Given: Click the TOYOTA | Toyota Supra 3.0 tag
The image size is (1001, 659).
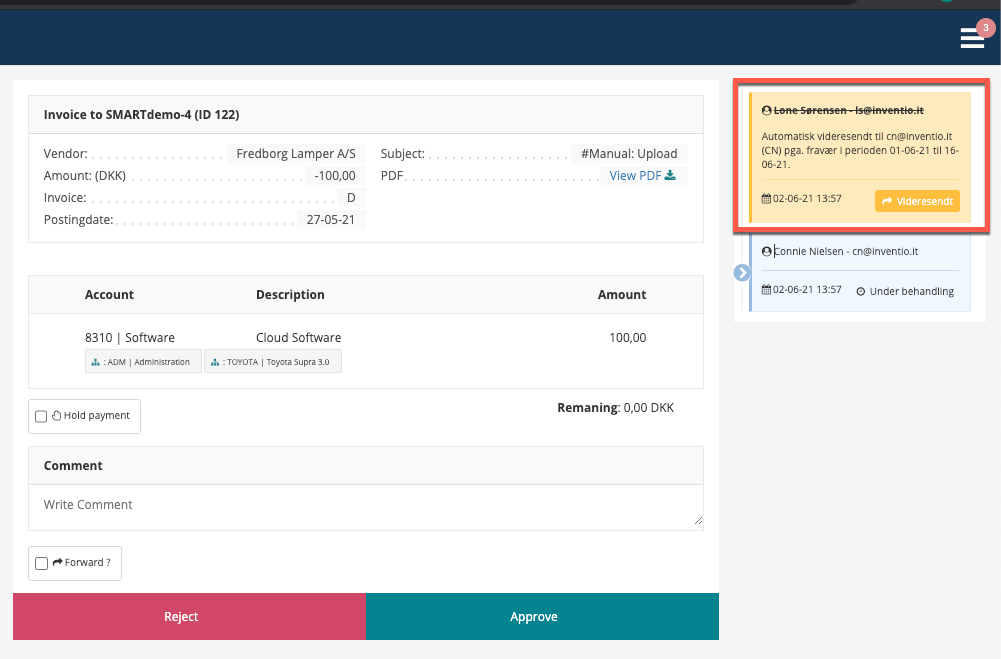Looking at the screenshot, I should tap(273, 361).
